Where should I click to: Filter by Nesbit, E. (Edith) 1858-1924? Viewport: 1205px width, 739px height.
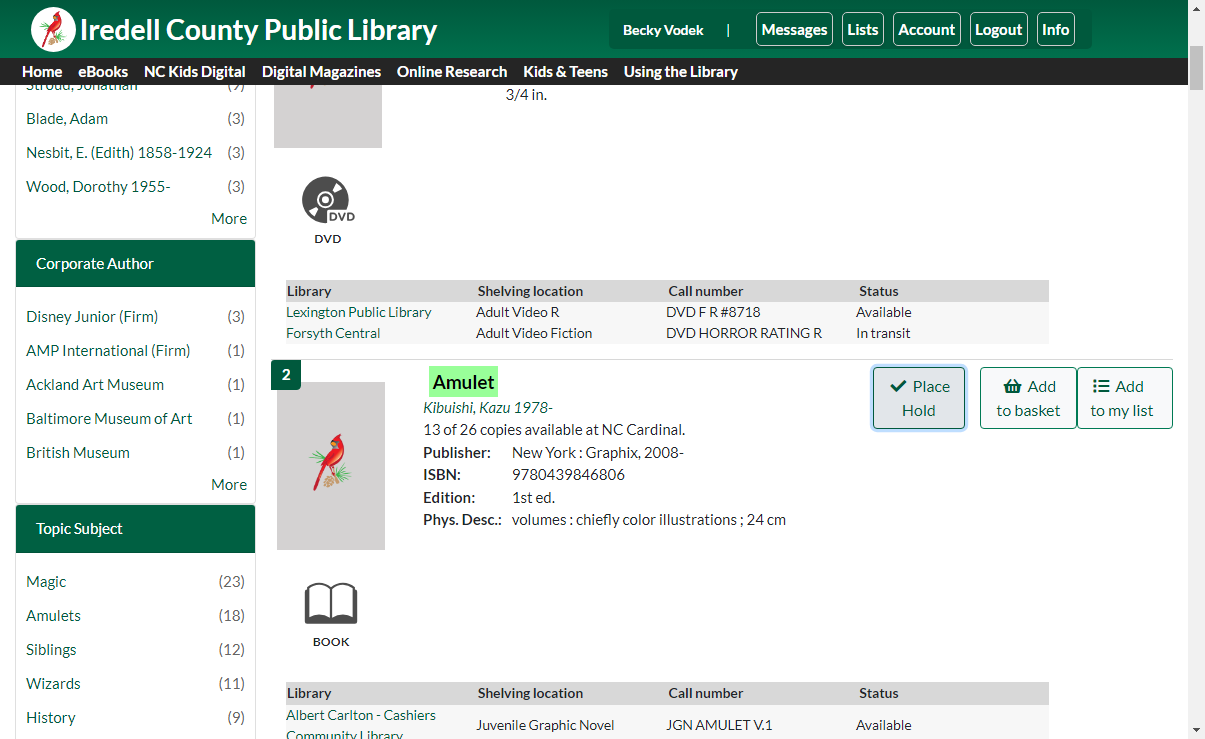click(x=119, y=152)
